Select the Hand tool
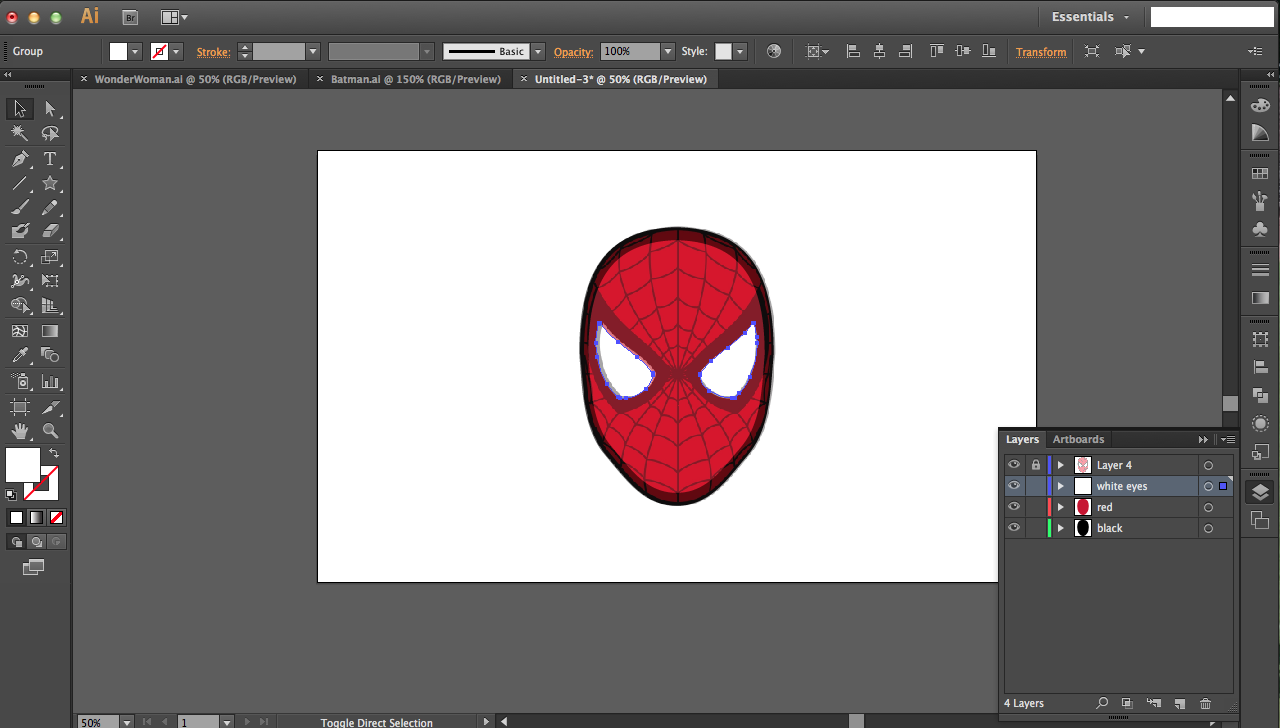This screenshot has width=1280, height=728. click(x=19, y=431)
